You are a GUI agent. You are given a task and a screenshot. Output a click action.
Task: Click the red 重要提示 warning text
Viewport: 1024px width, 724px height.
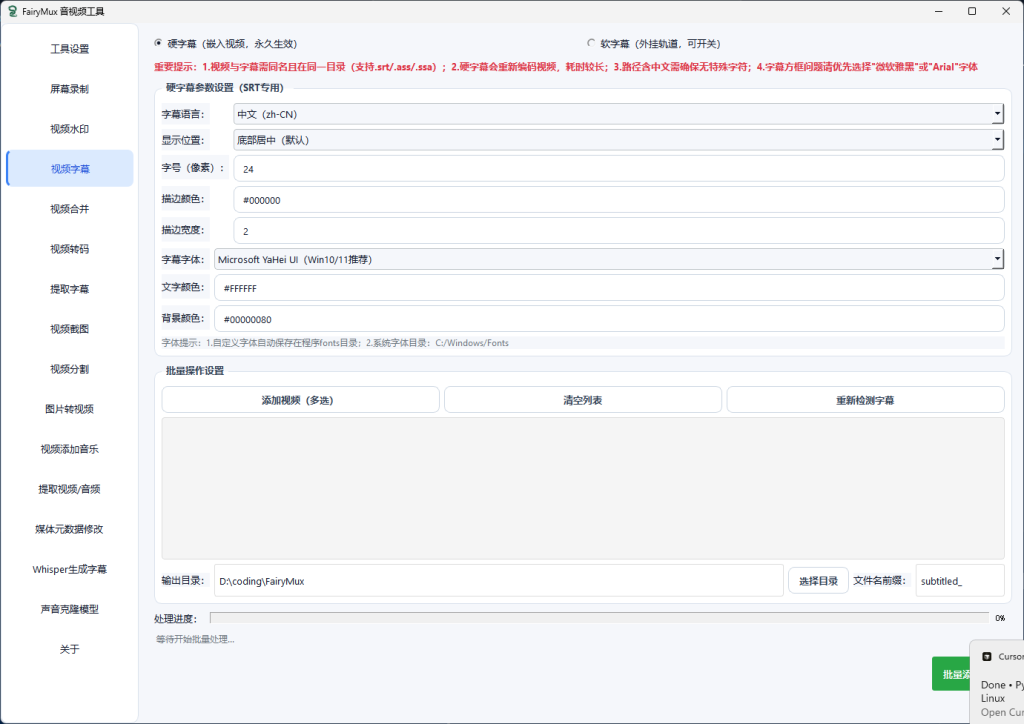point(566,67)
